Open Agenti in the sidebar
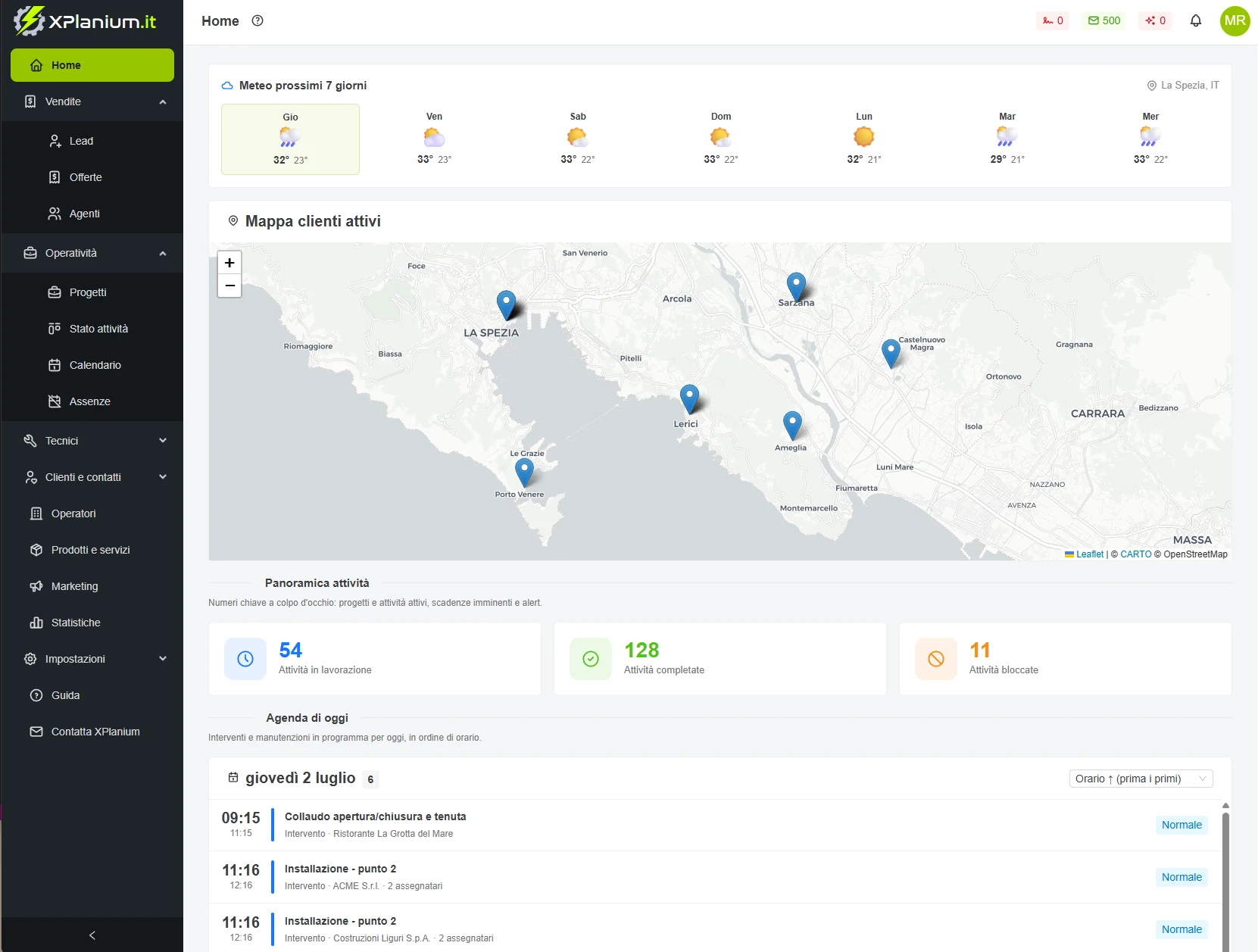This screenshot has width=1258, height=952. [x=92, y=214]
